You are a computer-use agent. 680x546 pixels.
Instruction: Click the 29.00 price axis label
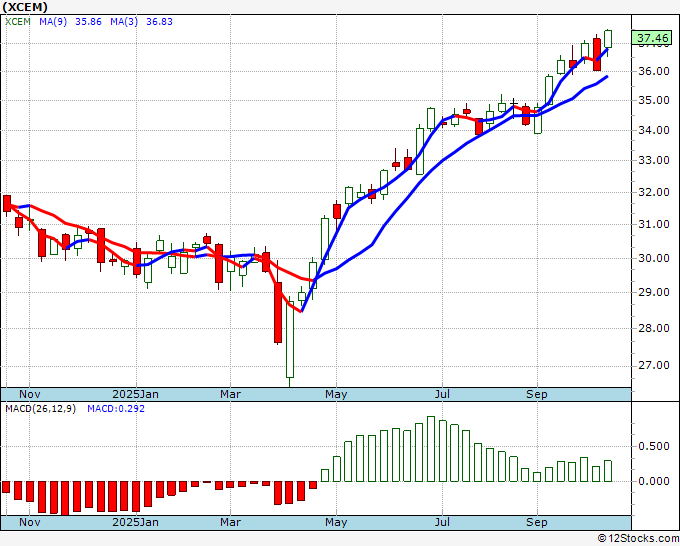(654, 292)
